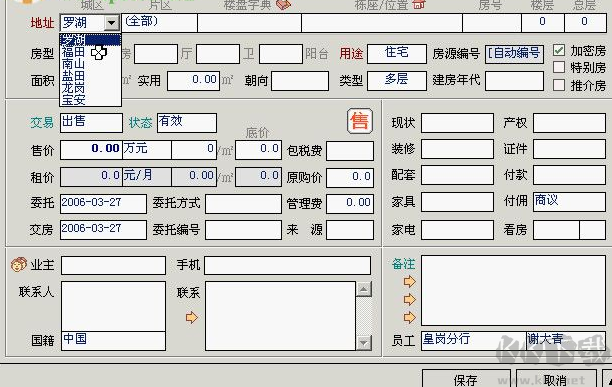
Task: Click the 类型 field showing 多层
Action: click(397, 81)
